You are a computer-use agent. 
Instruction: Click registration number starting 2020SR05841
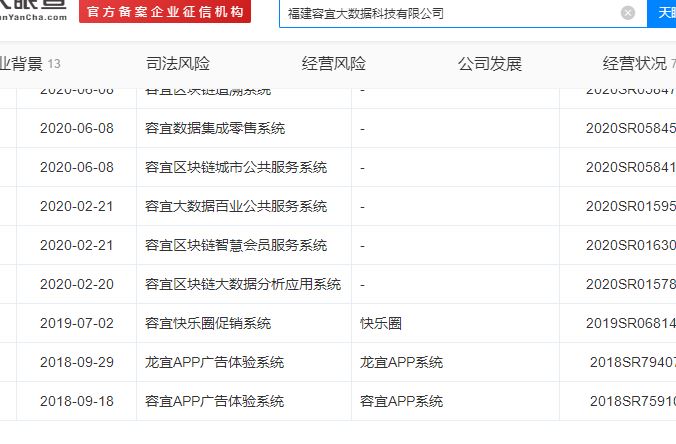[631, 167]
